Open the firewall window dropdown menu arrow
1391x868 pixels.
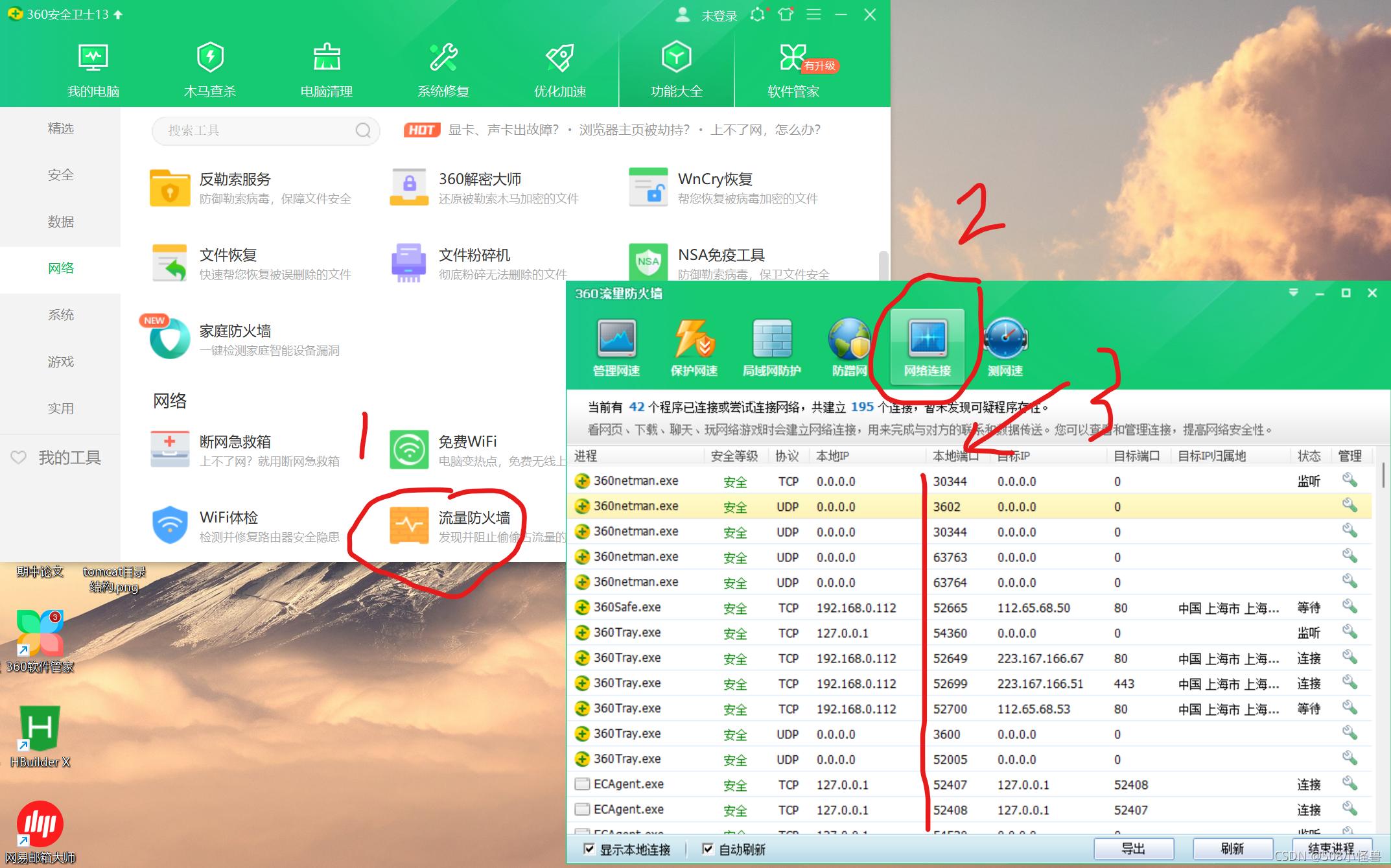tap(1293, 293)
